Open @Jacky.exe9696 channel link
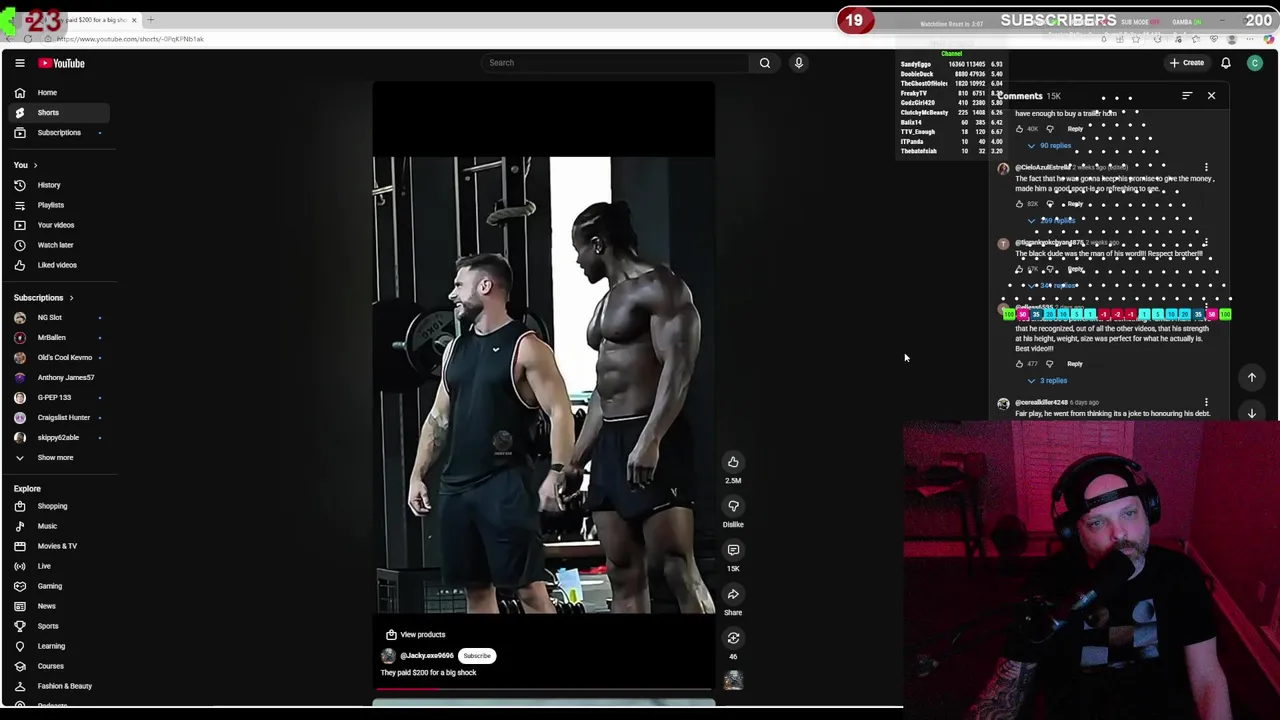The image size is (1280, 720). click(x=427, y=656)
